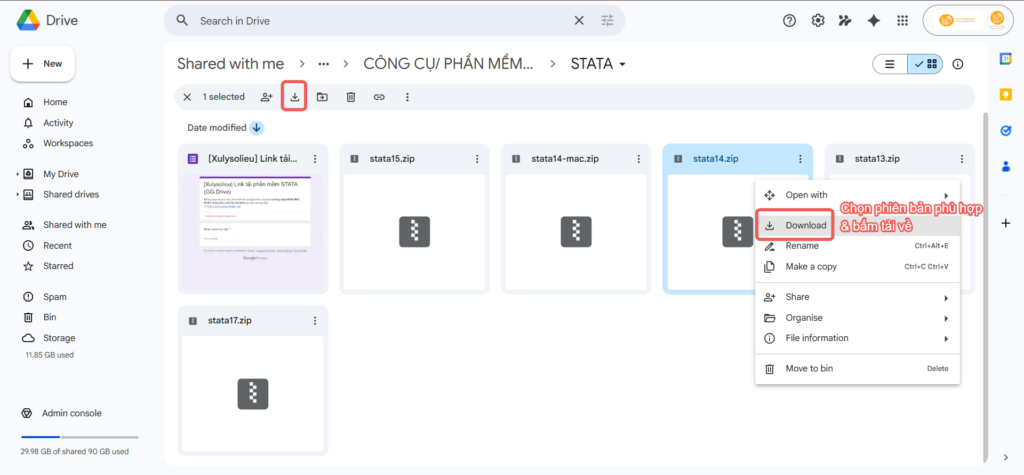The image size is (1024, 475).
Task: Open Starred in the sidebar
Action: 58,266
